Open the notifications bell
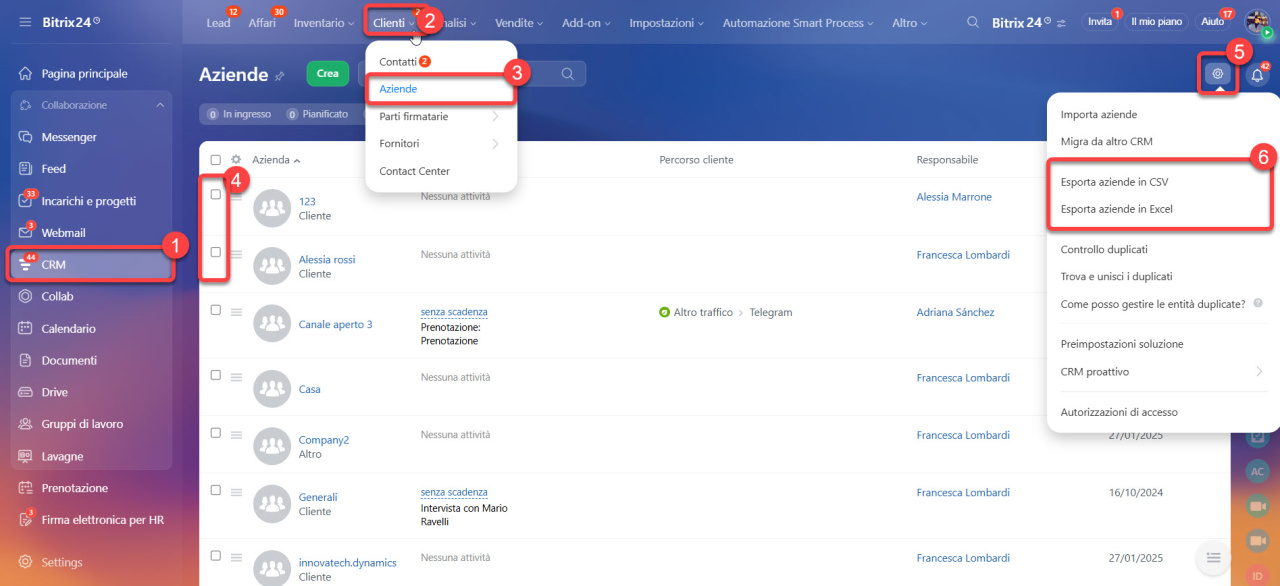Viewport: 1280px width, 586px height. (1257, 74)
